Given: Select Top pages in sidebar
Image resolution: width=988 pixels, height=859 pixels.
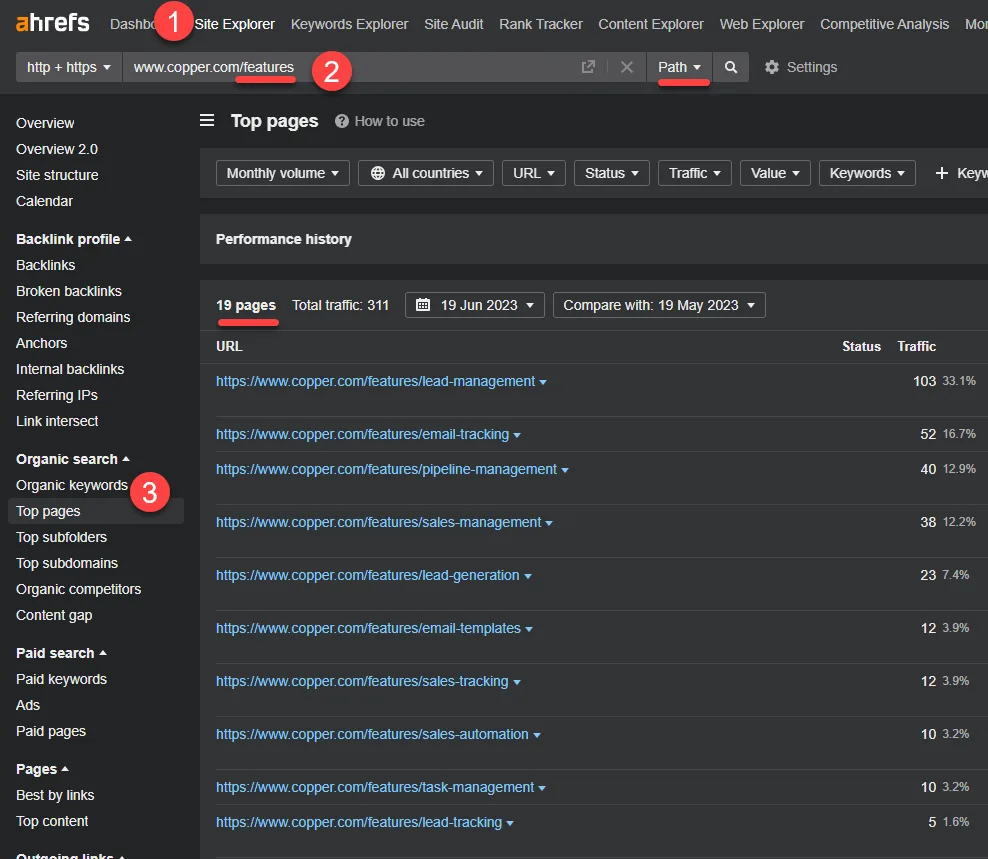Looking at the screenshot, I should click(x=96, y=511).
